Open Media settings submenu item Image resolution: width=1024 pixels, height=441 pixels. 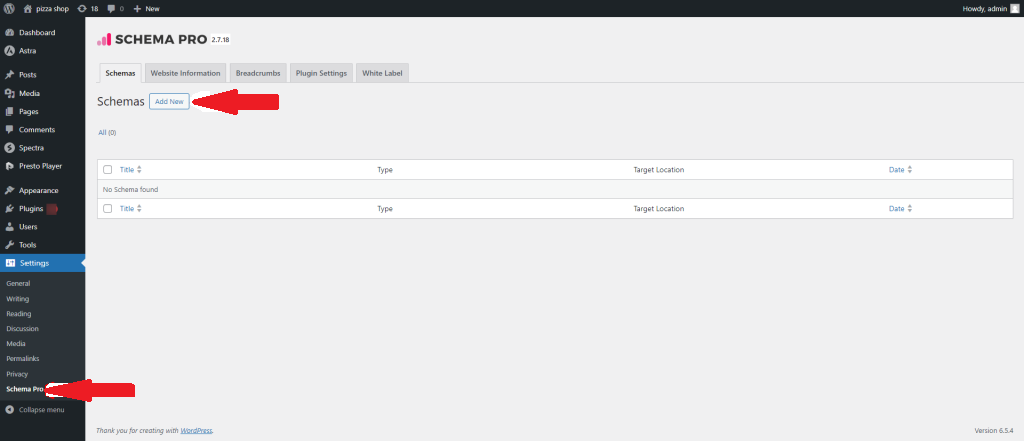click(x=16, y=344)
